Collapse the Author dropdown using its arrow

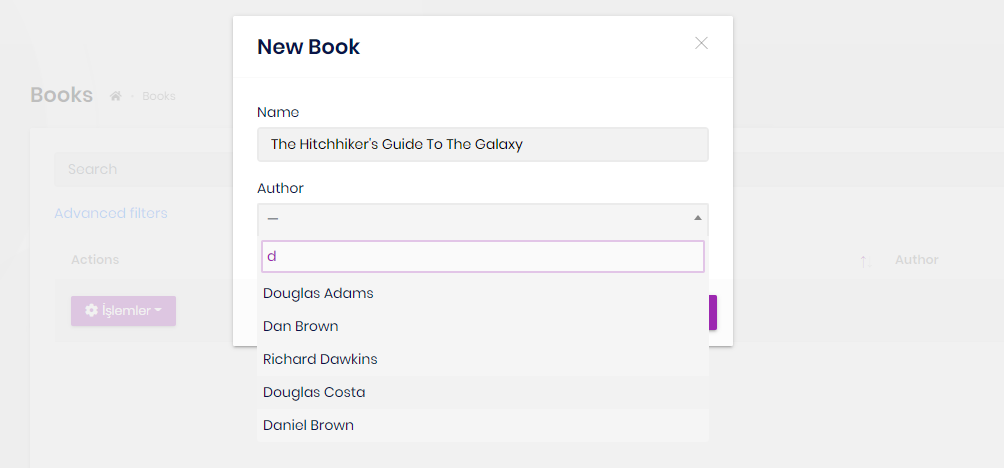point(698,219)
